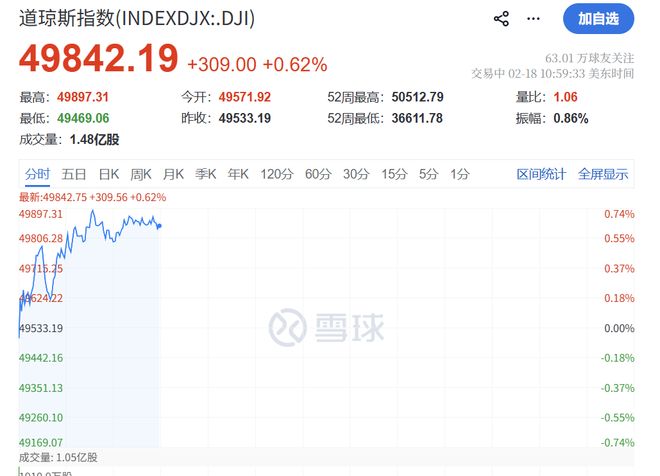Open the 1分 interval tab

459,174
